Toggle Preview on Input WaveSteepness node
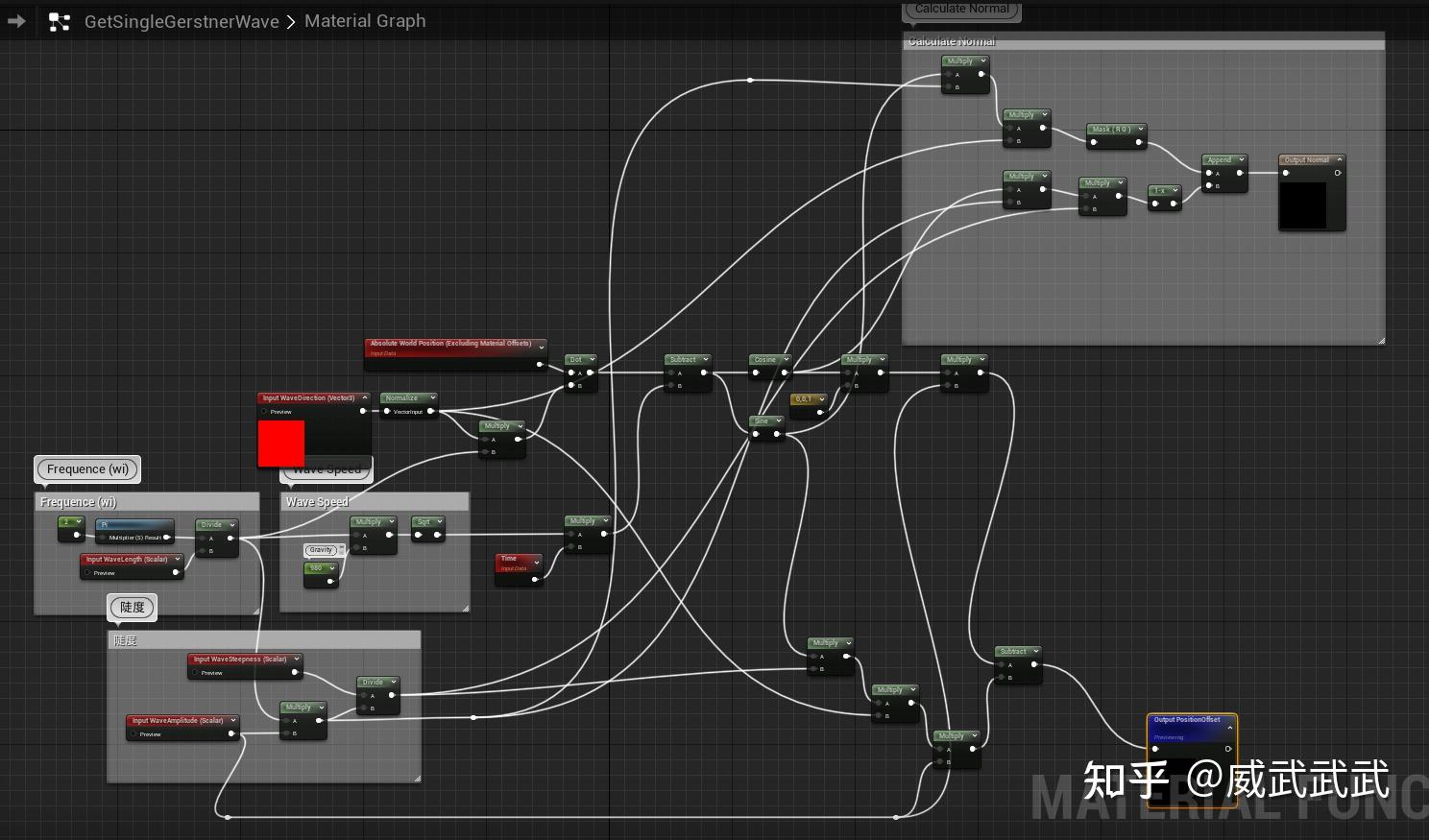Screen dimensions: 1429x840 click(196, 672)
